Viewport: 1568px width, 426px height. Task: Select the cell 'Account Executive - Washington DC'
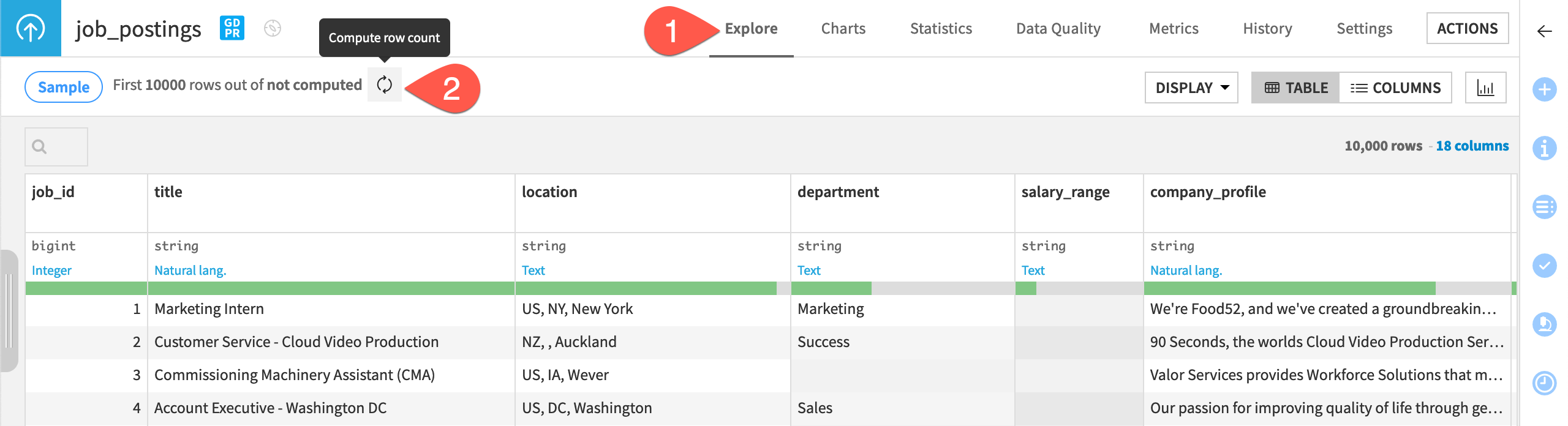(x=331, y=408)
